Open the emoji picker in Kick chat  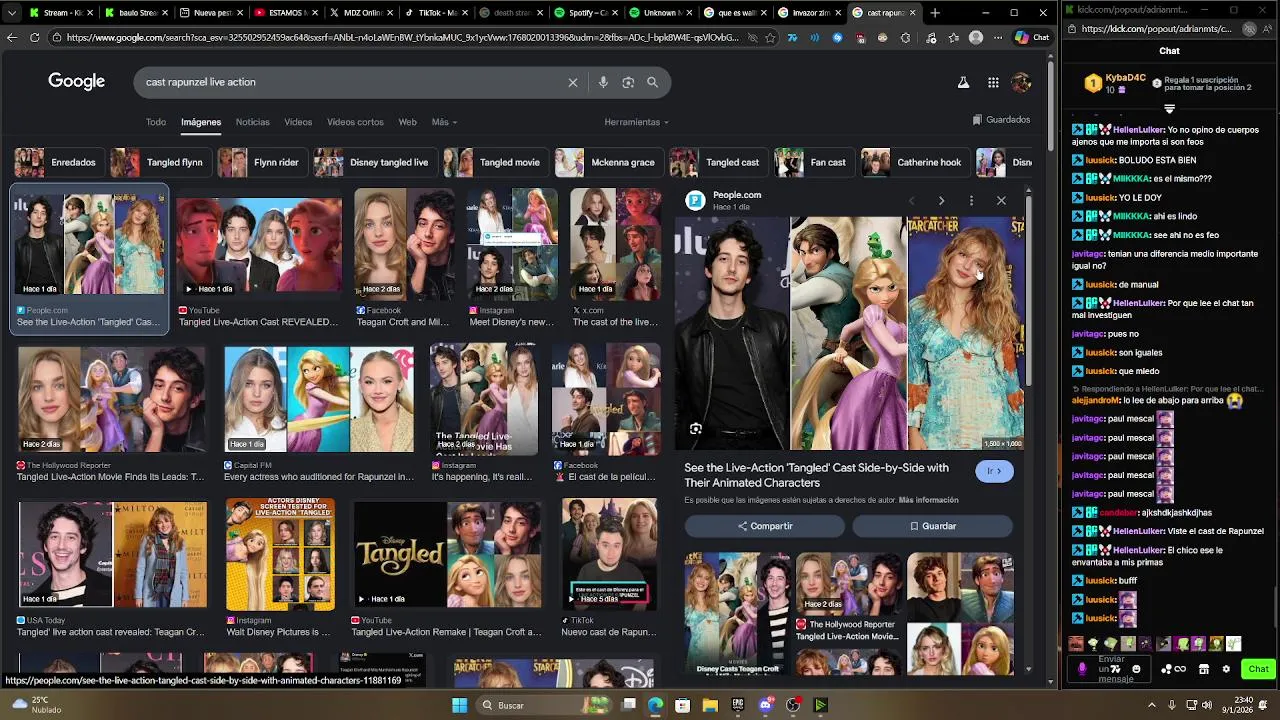click(x=1136, y=669)
